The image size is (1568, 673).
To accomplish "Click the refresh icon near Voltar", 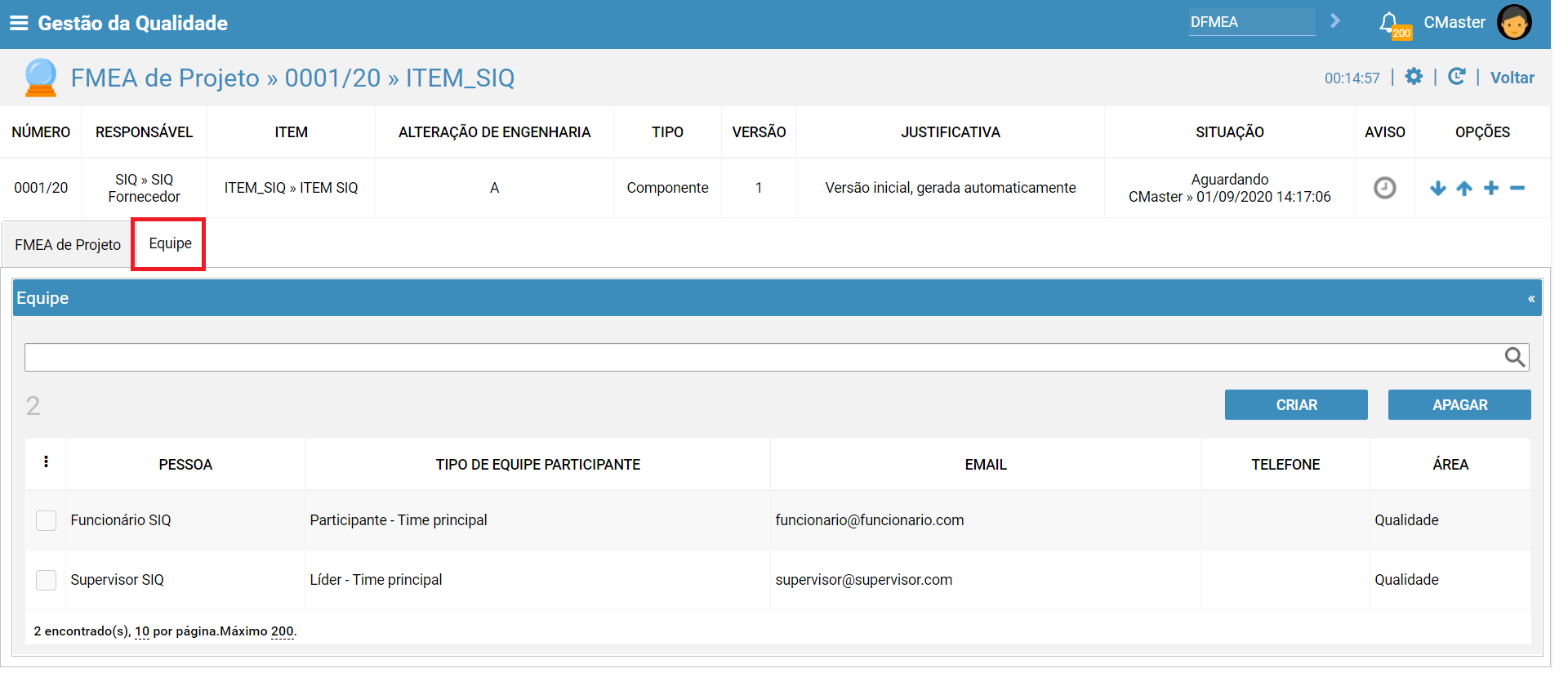I will (x=1456, y=77).
